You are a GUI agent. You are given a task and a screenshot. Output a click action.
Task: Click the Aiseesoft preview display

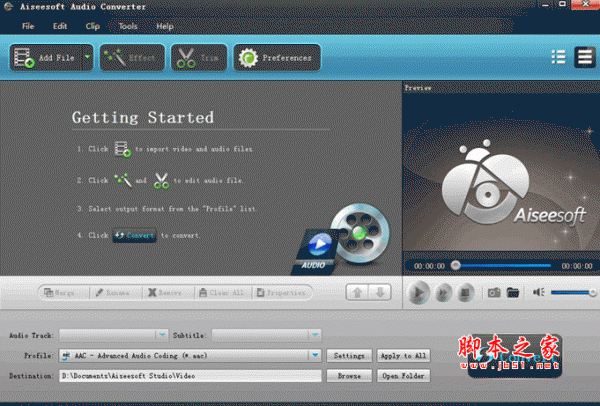click(501, 172)
